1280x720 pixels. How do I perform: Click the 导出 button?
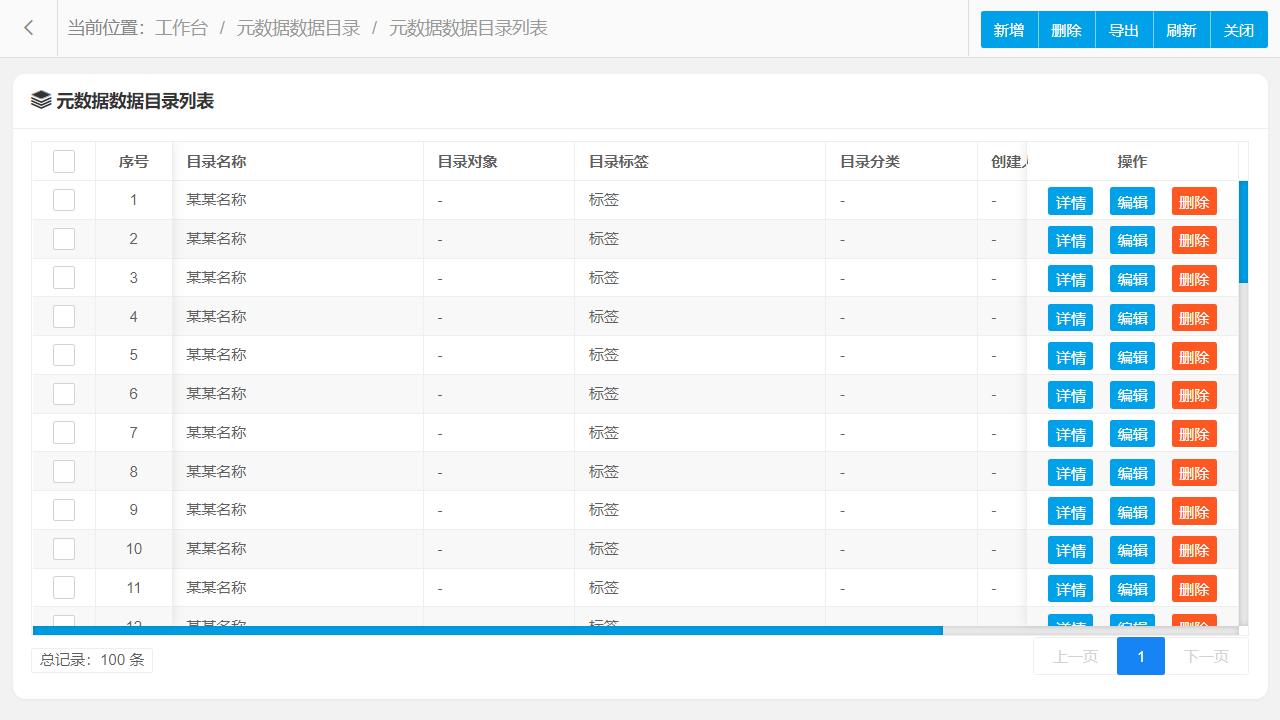tap(1124, 30)
